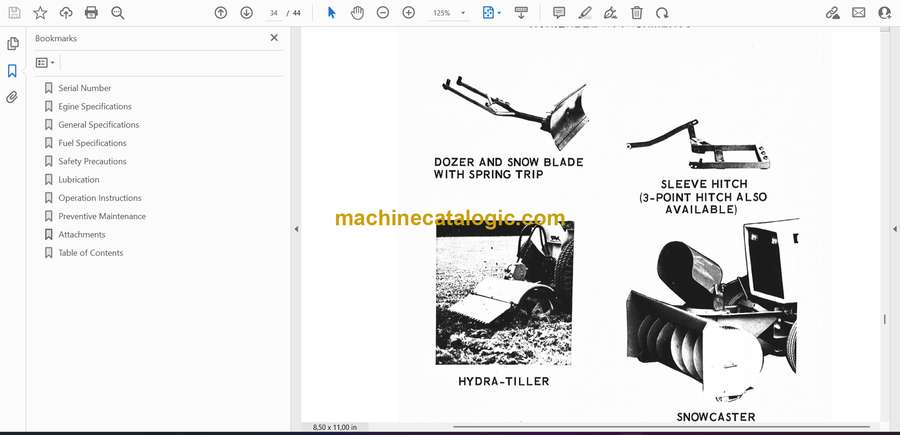Screen dimensions: 900x435
Task: Open the Safety Precautions bookmark
Action: pos(92,161)
